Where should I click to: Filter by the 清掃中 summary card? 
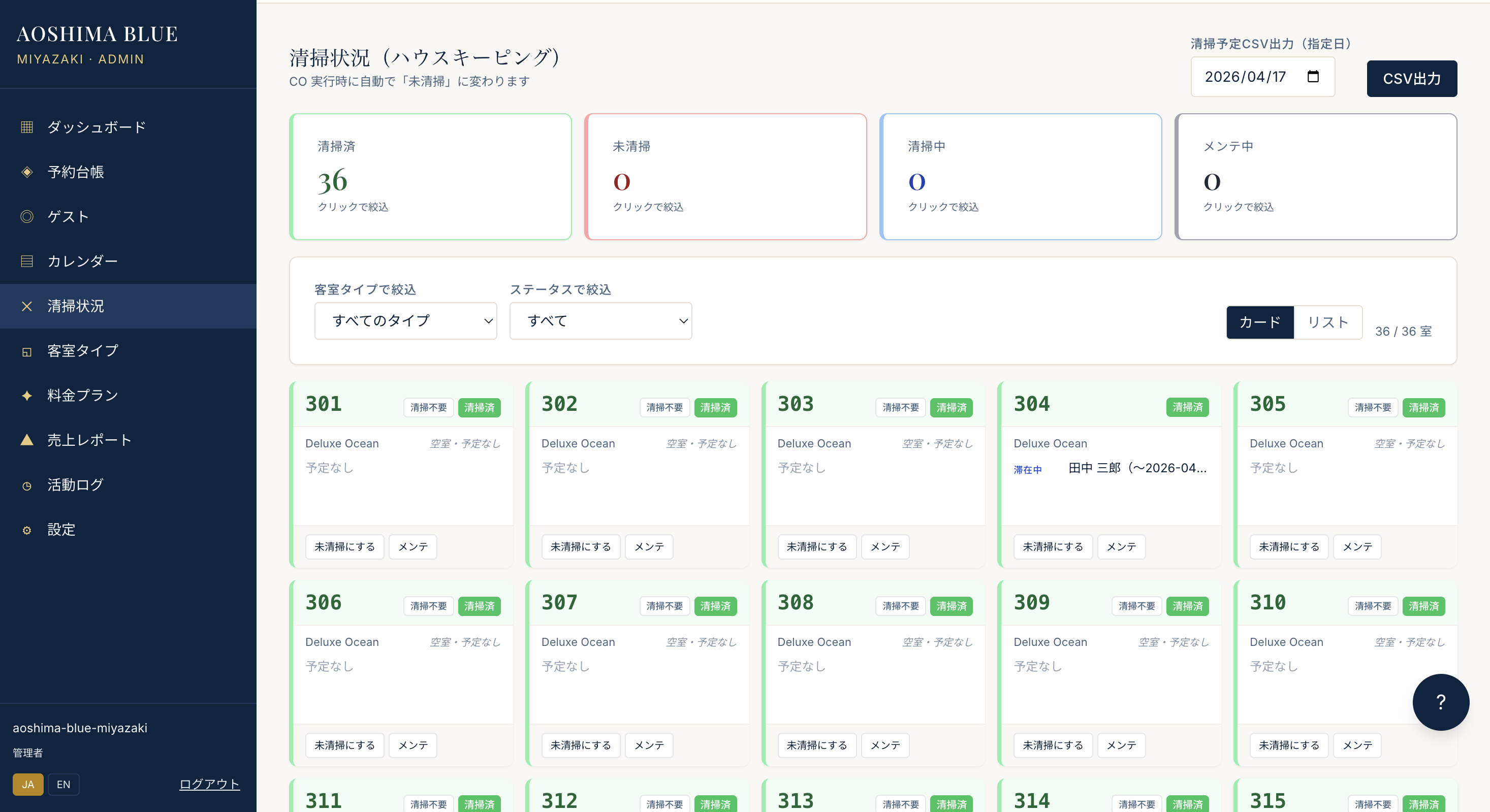1020,176
